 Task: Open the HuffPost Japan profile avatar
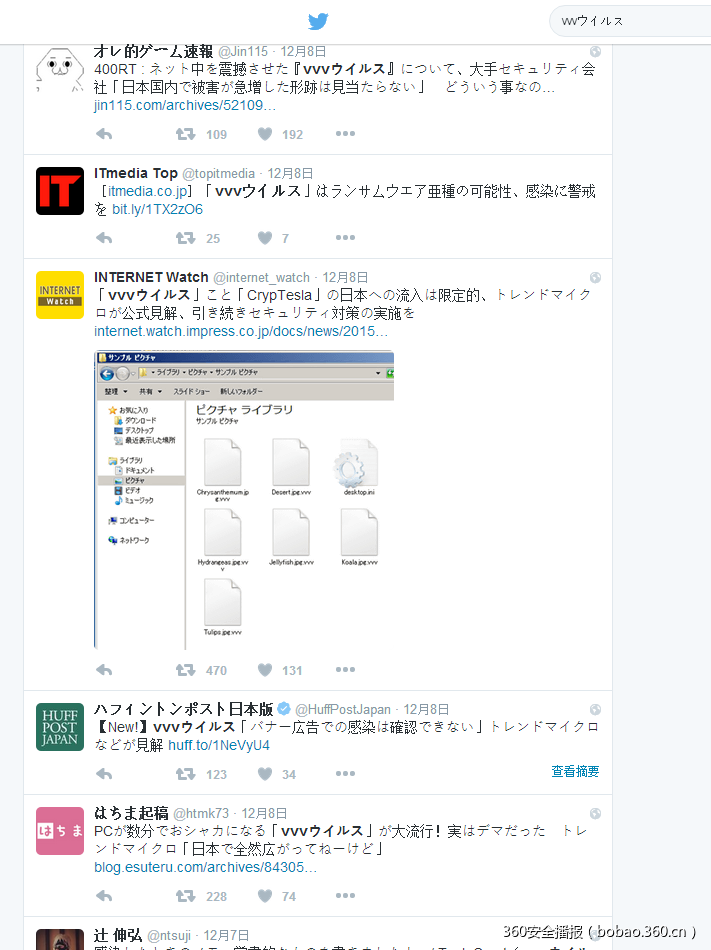(x=59, y=727)
